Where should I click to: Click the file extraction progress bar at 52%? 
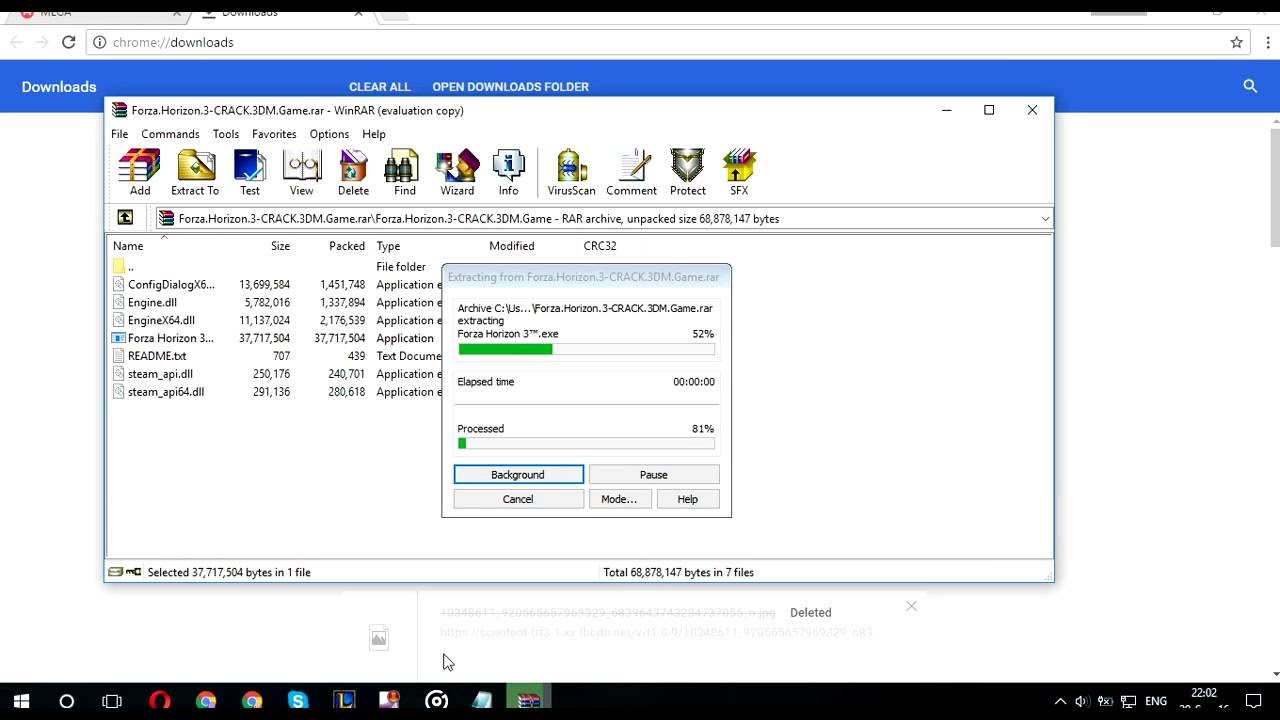[x=586, y=349]
